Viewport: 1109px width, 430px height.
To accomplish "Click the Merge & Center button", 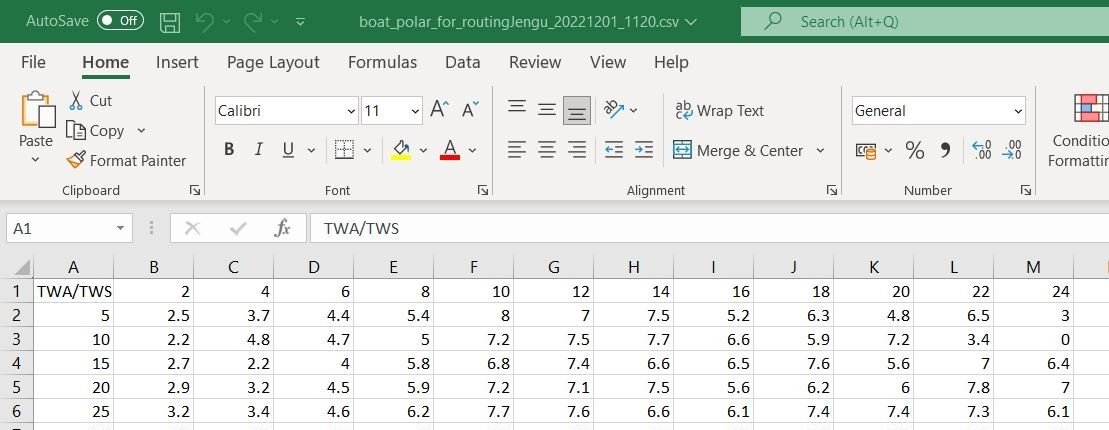I will click(x=740, y=151).
